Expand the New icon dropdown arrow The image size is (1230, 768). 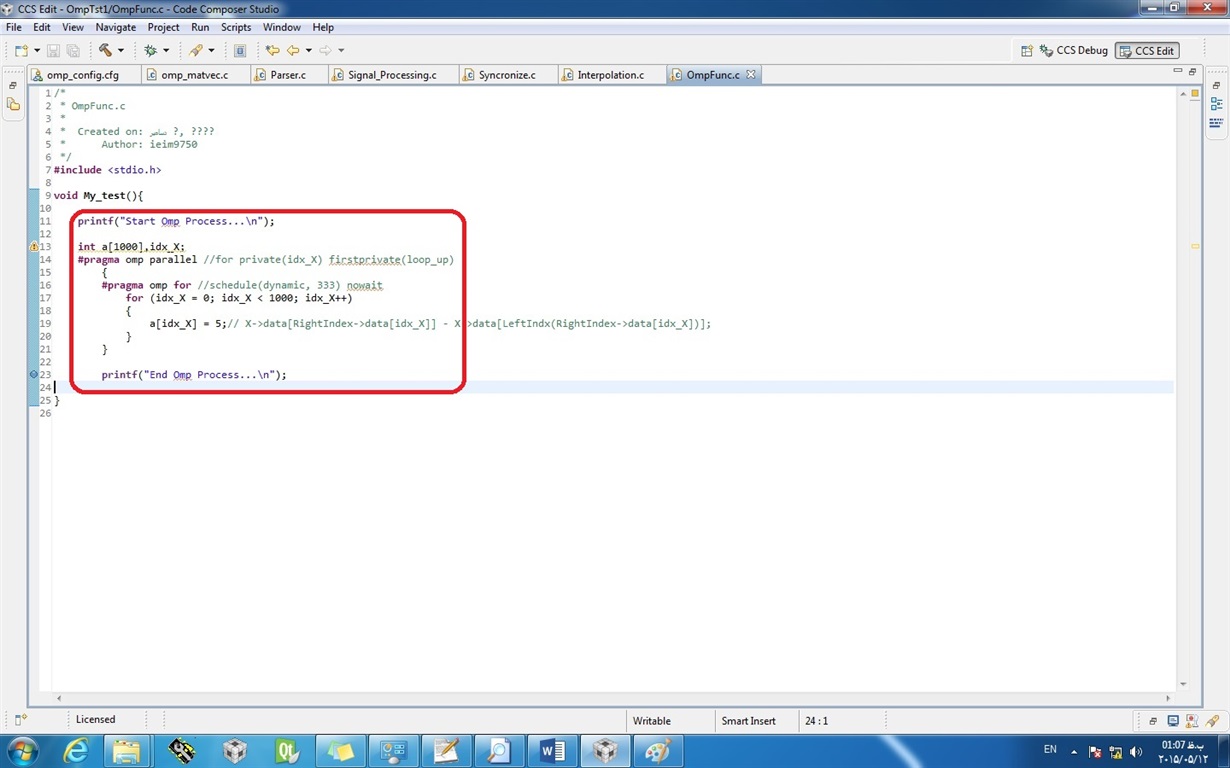(36, 50)
